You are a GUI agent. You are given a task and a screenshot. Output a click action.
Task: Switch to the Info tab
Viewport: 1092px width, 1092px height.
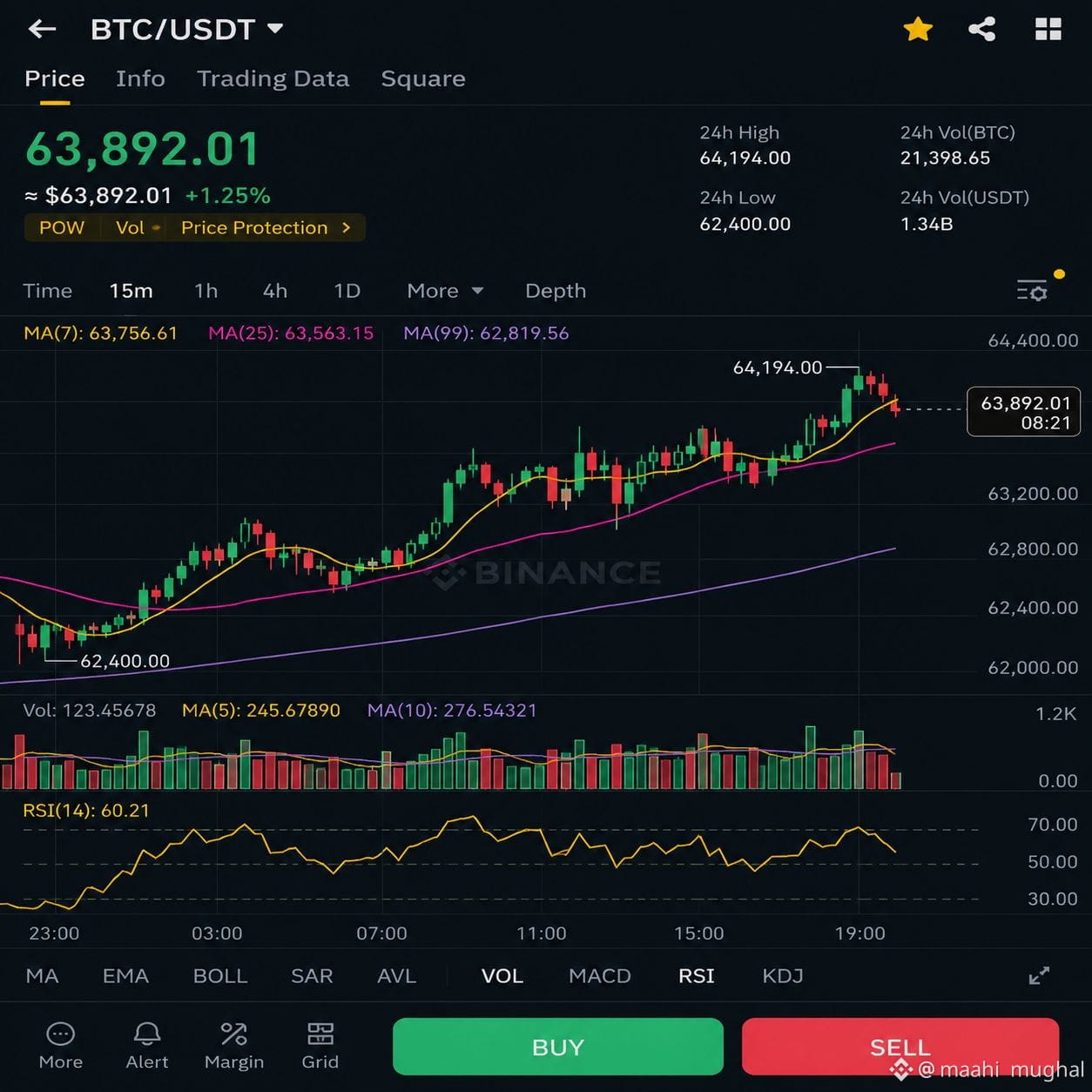click(x=140, y=78)
